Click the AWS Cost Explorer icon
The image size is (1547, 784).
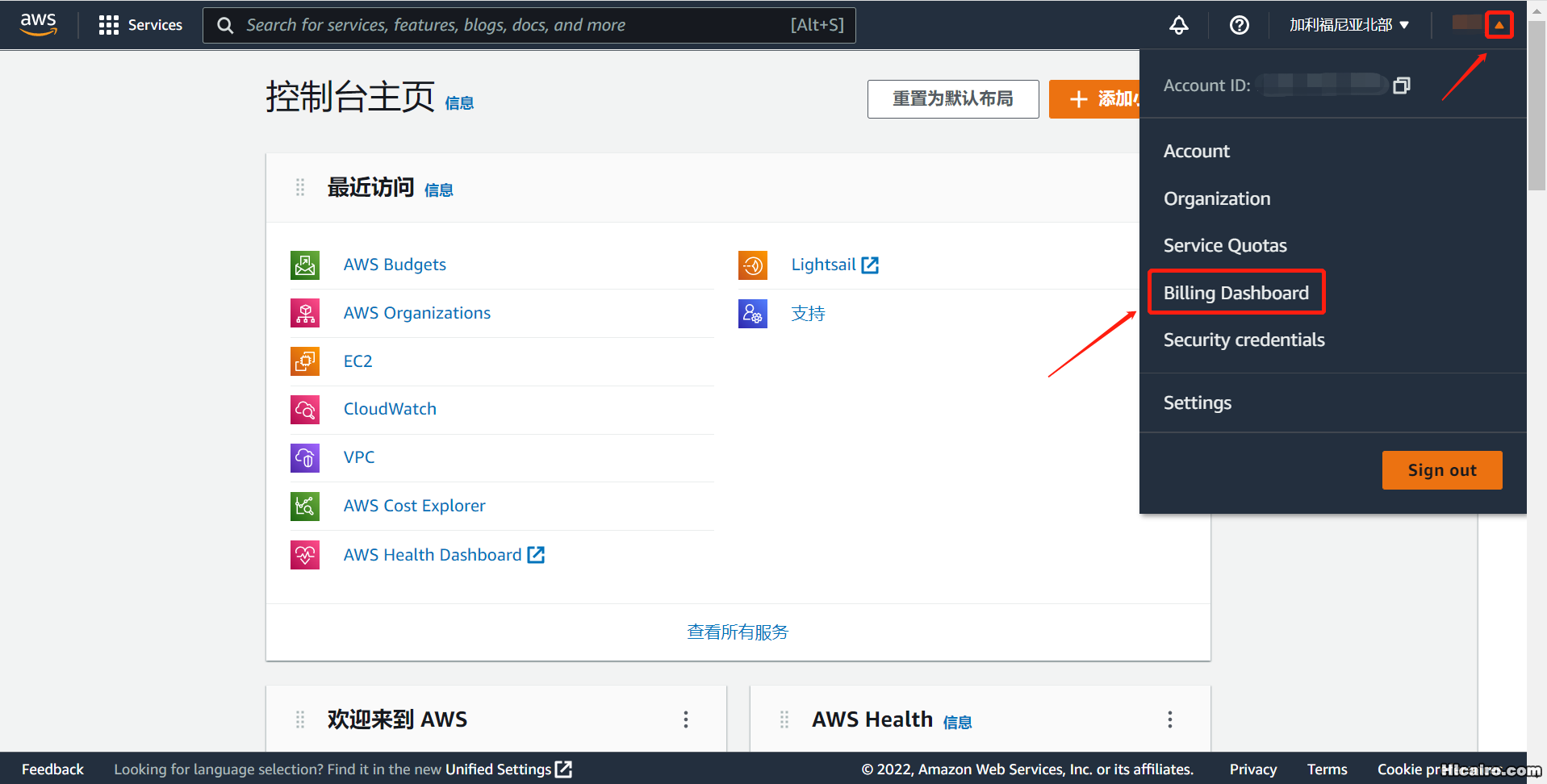(x=305, y=507)
